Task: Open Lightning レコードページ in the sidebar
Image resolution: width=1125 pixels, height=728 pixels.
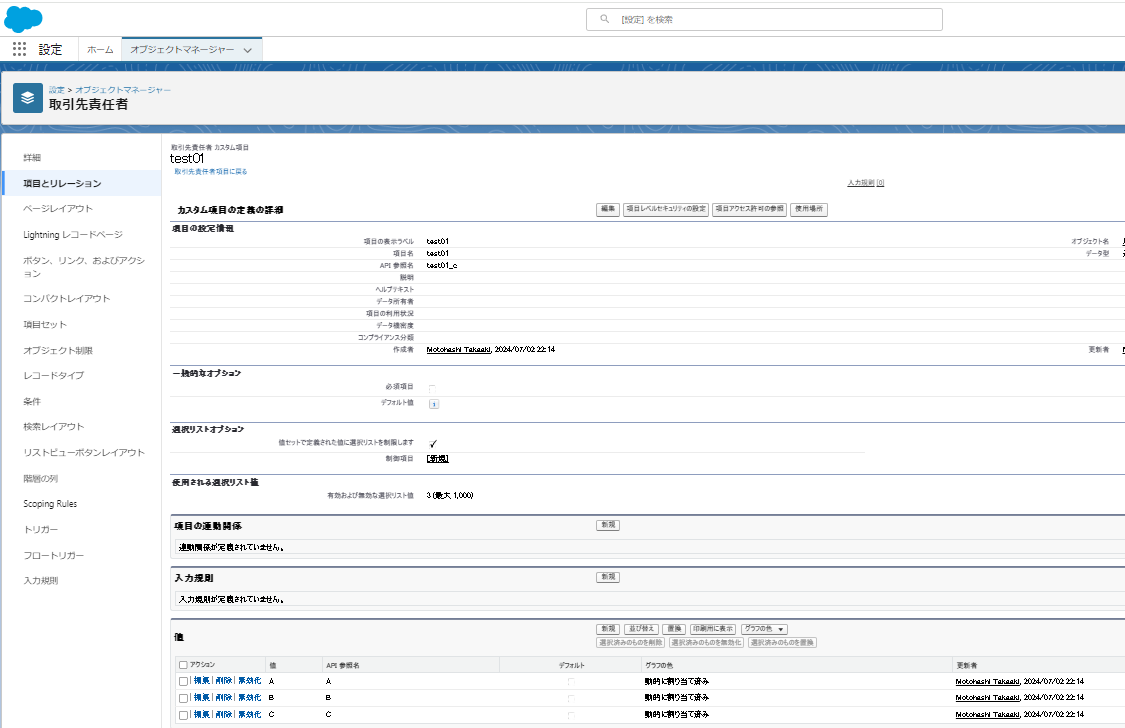Action: [72, 235]
